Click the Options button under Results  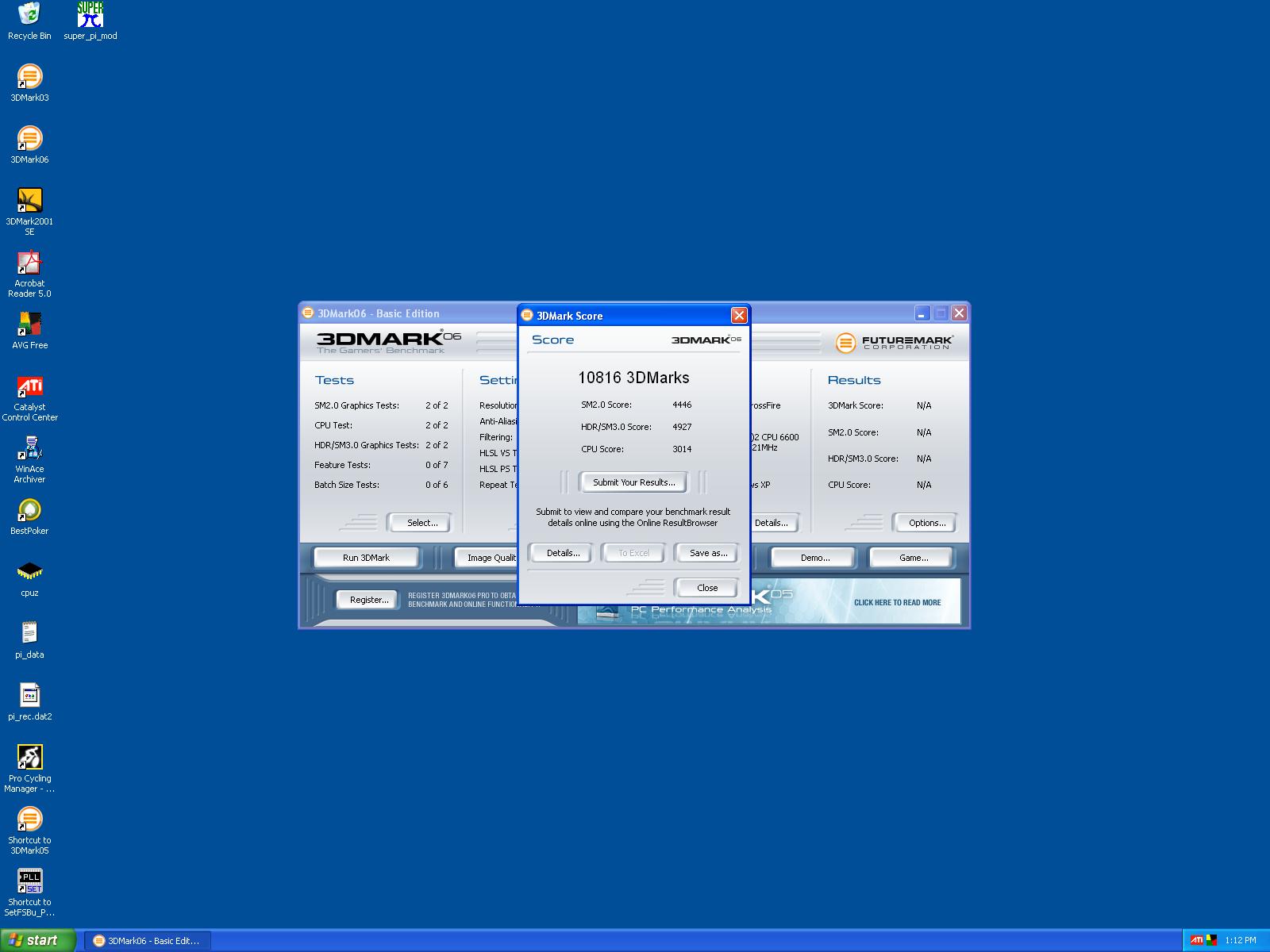(x=927, y=523)
